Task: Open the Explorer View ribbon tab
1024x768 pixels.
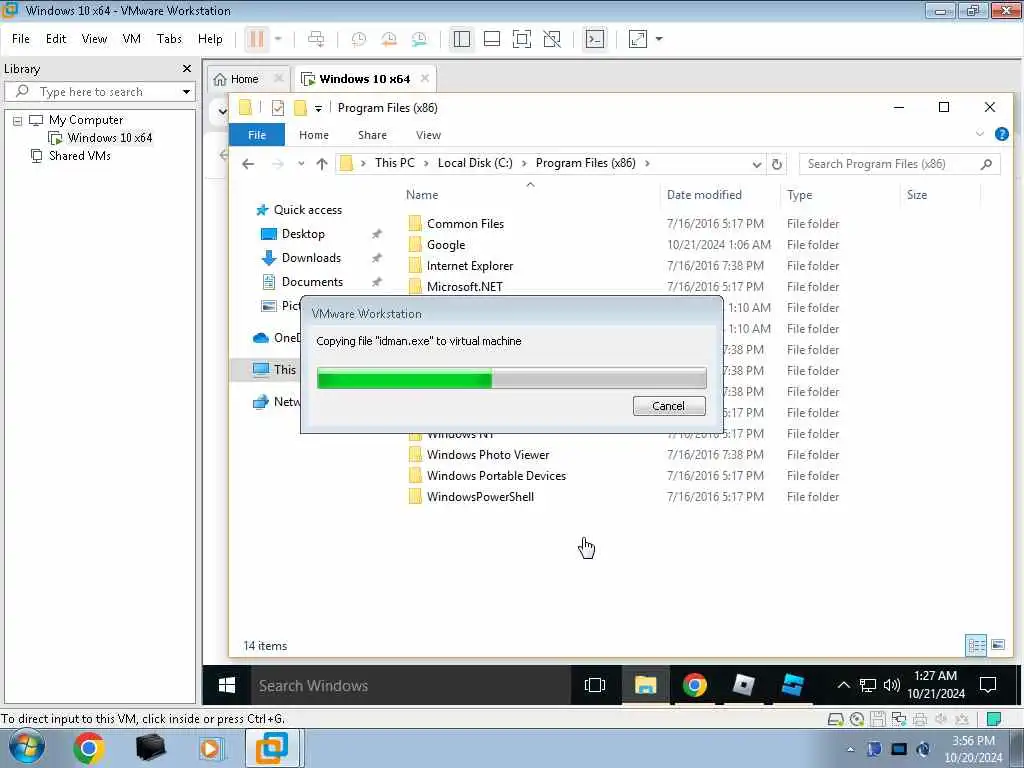Action: coord(428,135)
